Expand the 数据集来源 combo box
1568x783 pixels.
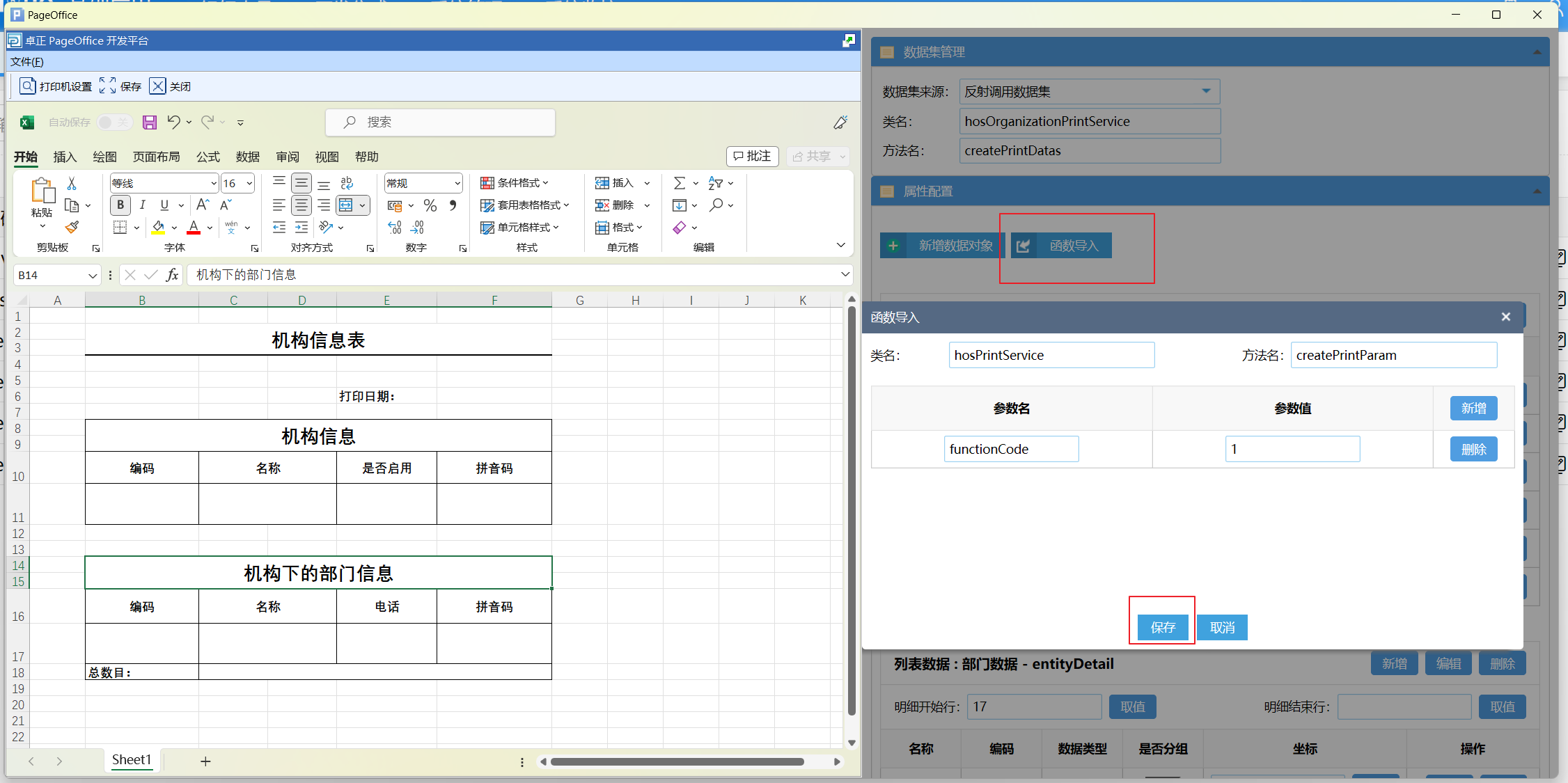click(x=1205, y=91)
